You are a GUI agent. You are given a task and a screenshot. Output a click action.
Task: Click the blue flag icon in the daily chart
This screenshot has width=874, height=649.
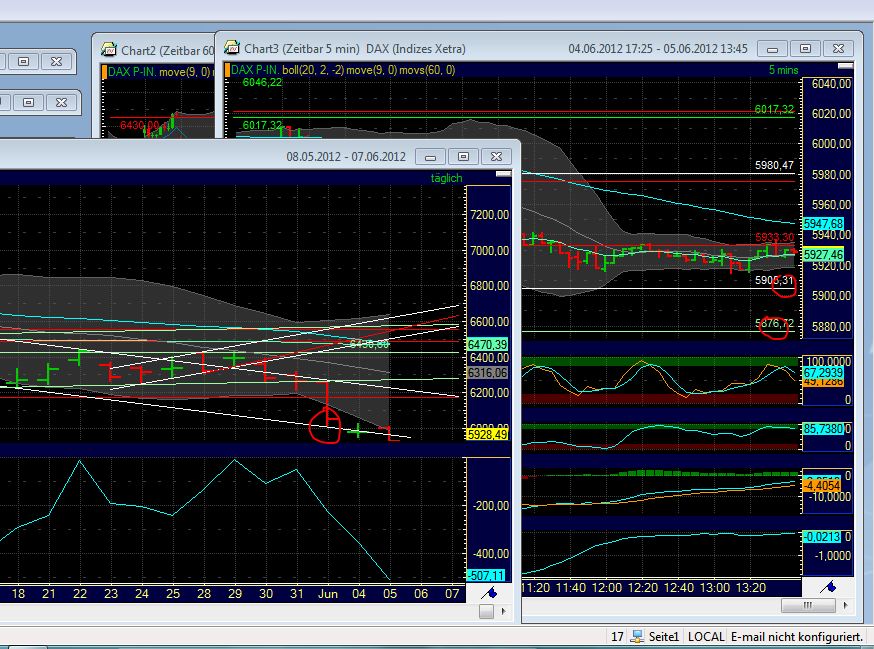coord(489,593)
